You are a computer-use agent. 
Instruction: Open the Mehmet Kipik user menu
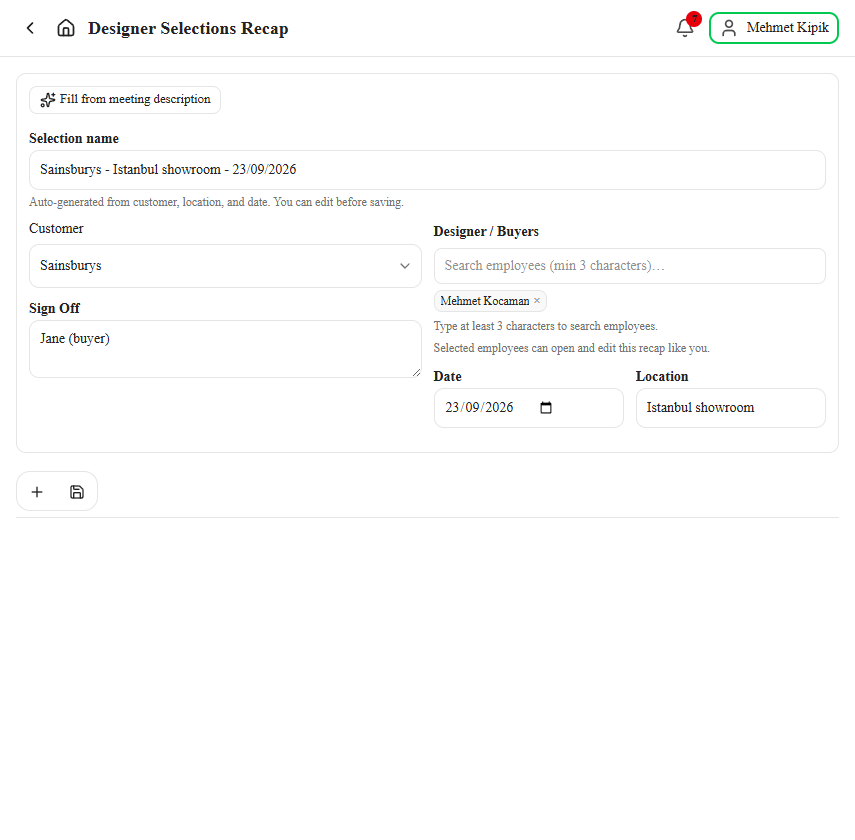[773, 28]
